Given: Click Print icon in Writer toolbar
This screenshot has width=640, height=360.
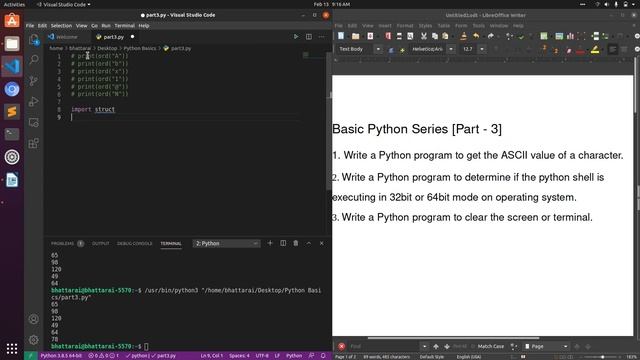Looking at the screenshot, I should click(x=399, y=36).
